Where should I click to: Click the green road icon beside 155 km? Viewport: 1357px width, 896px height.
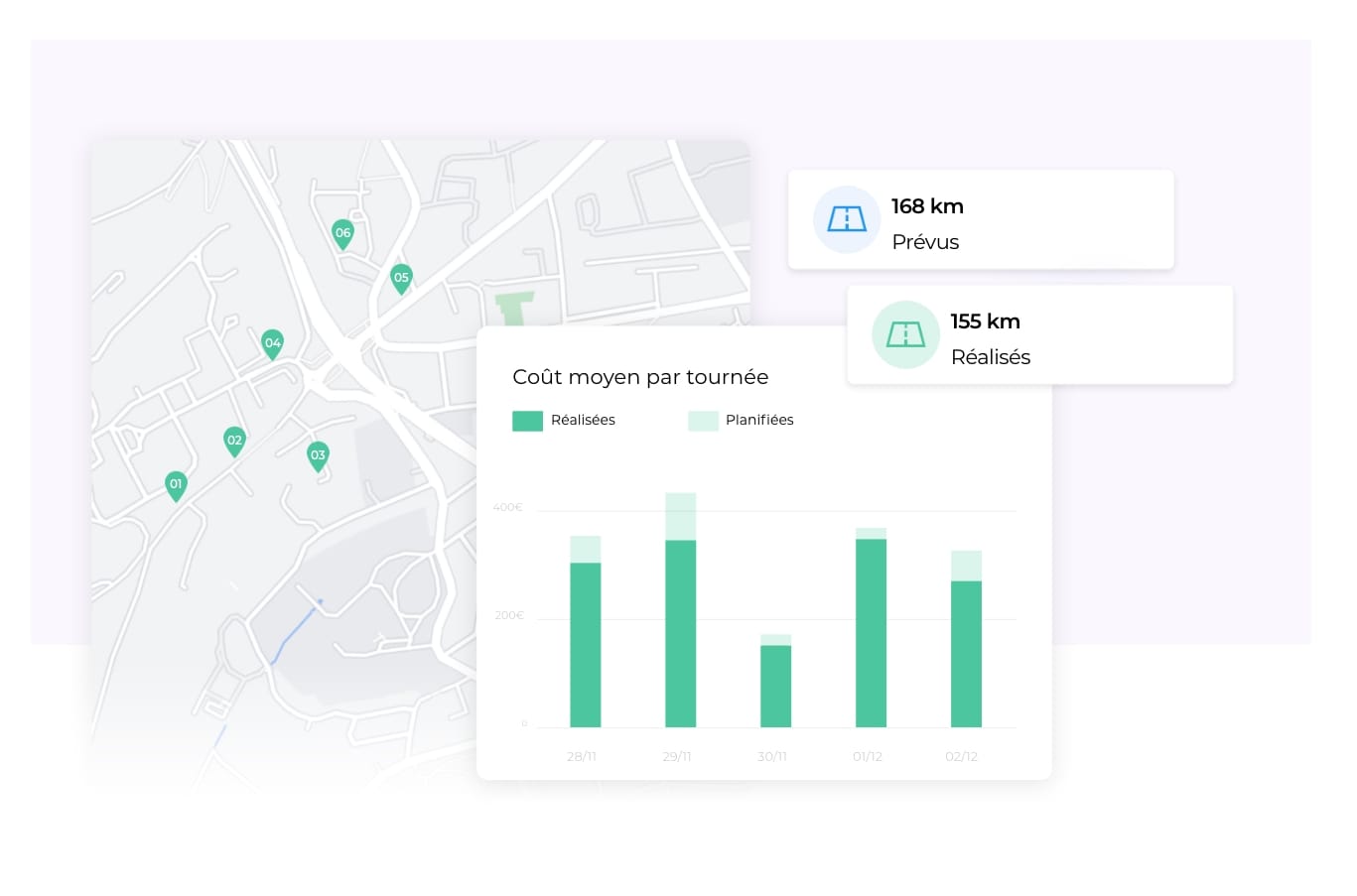pos(905,334)
